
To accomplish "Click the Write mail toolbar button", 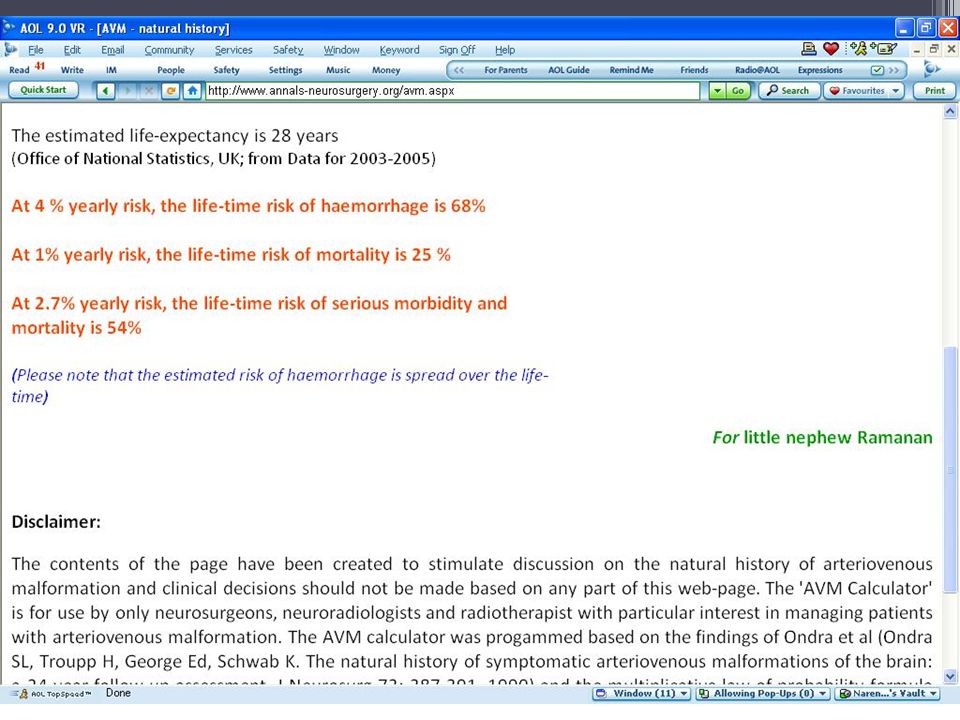I will [x=72, y=70].
